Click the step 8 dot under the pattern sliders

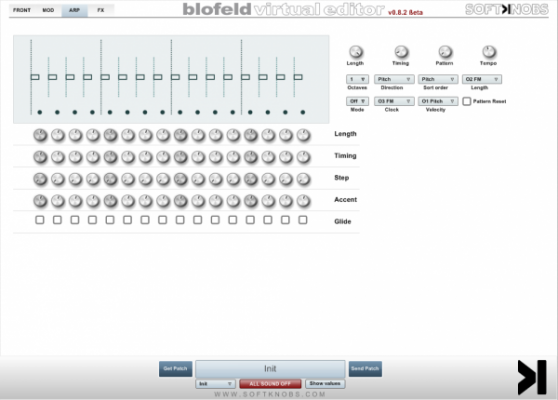click(x=163, y=112)
